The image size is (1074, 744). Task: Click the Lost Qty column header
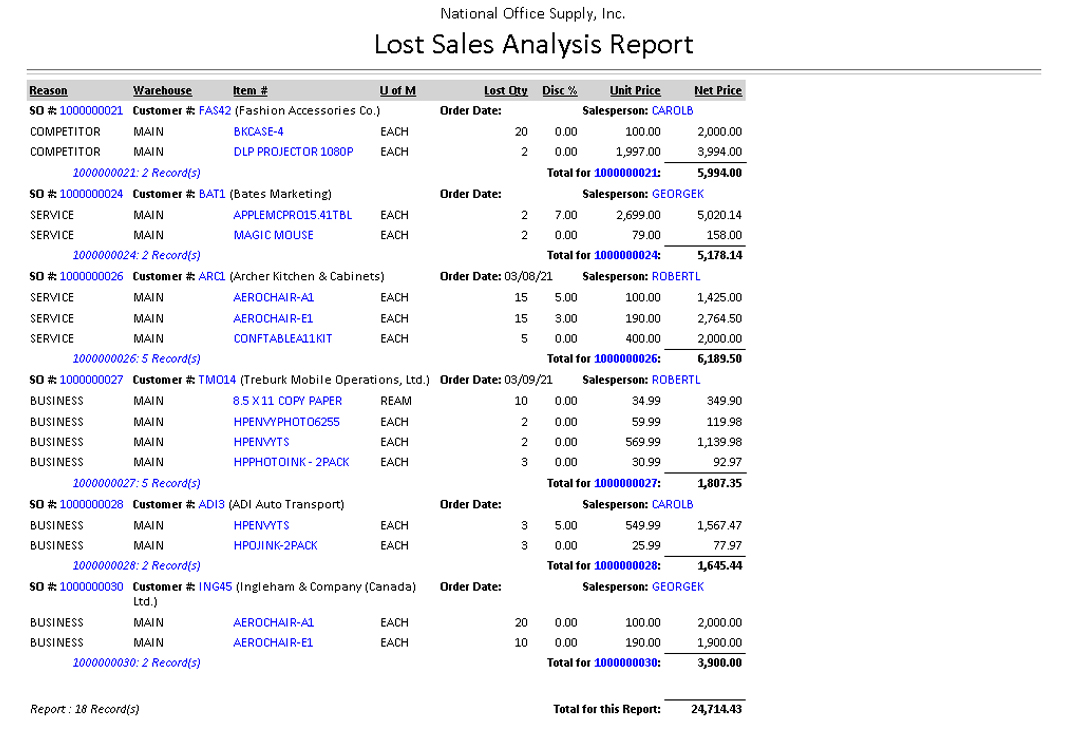coord(505,91)
